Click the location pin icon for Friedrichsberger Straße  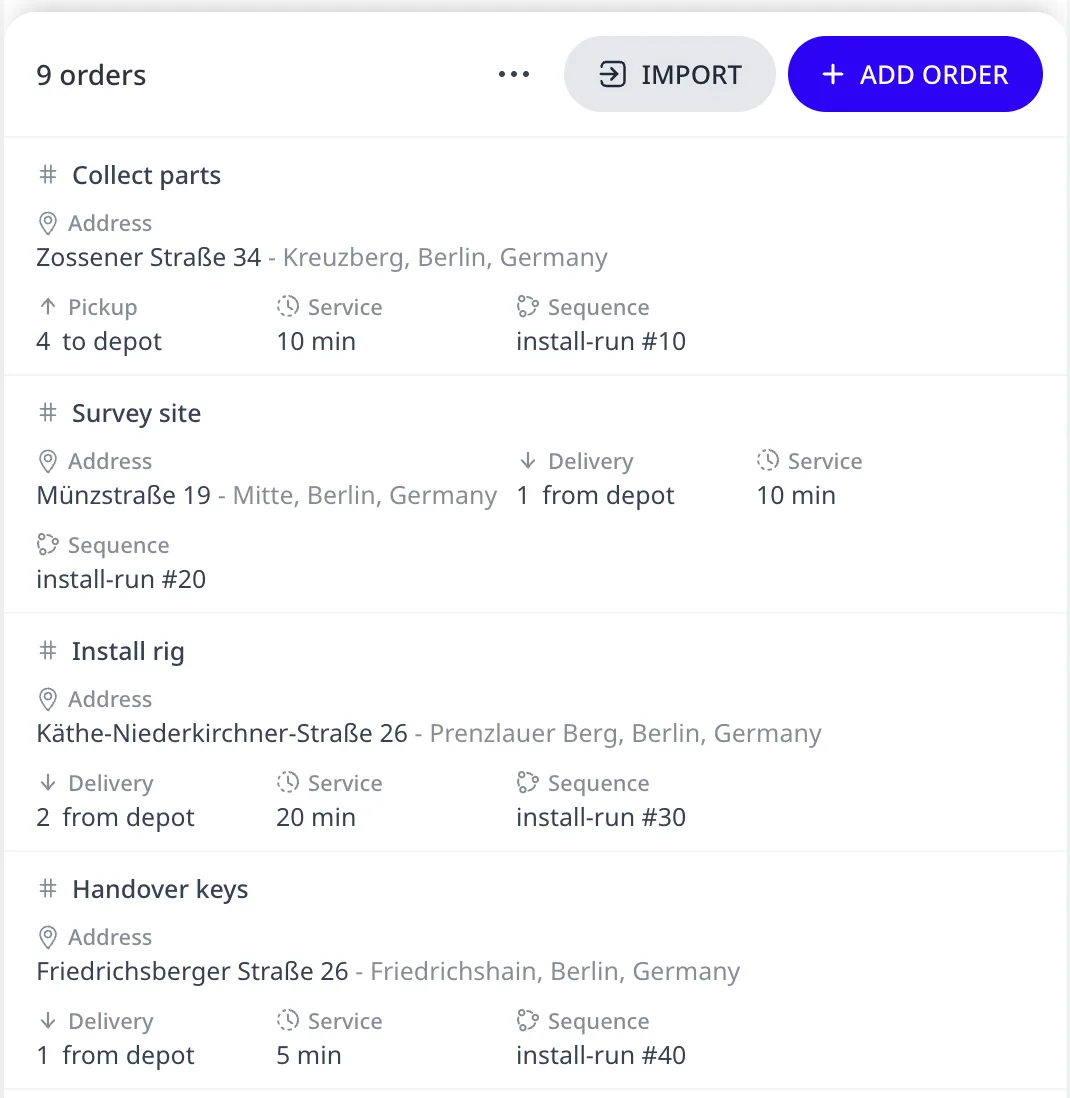tap(48, 938)
